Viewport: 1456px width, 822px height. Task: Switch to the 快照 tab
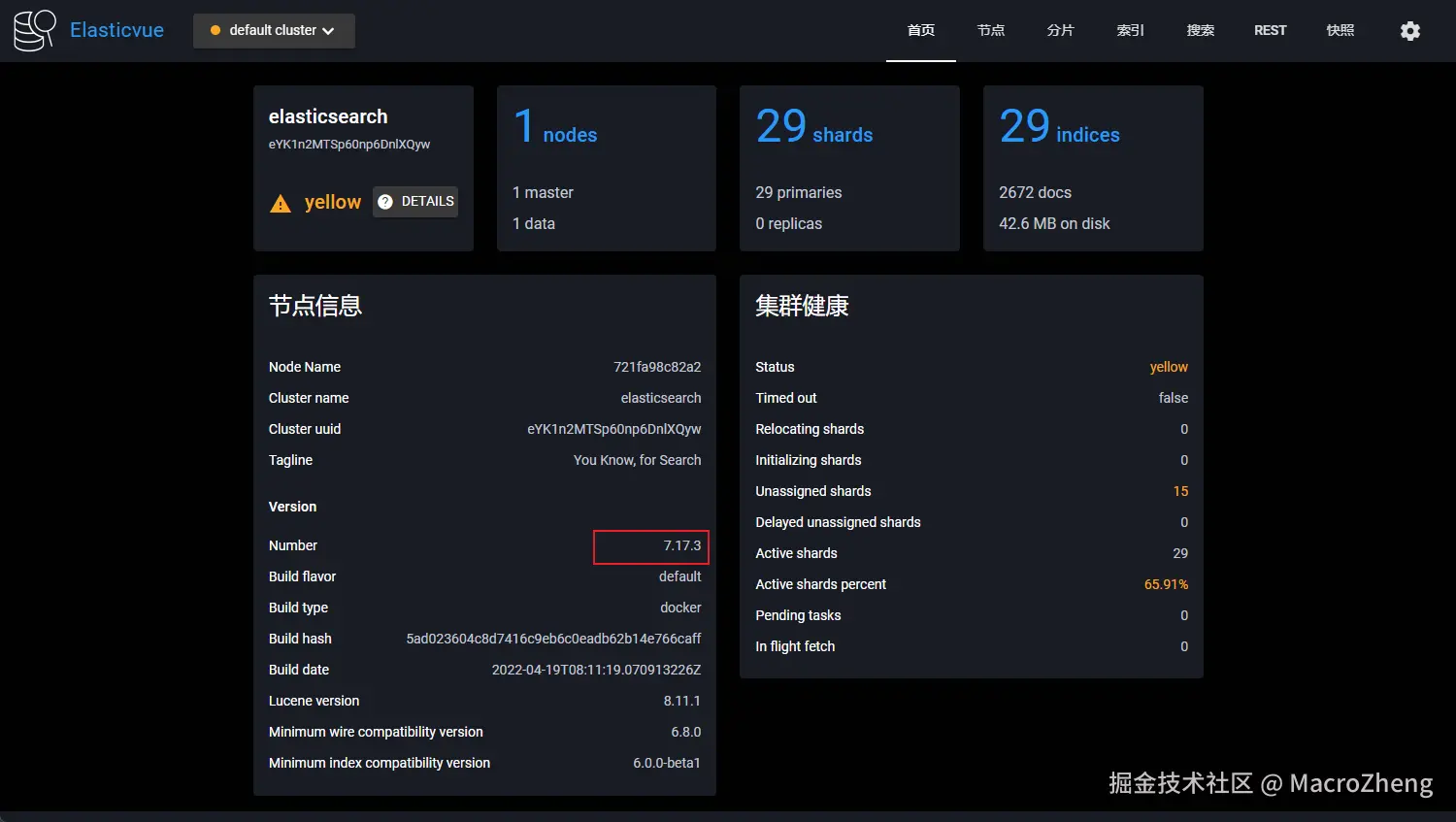point(1340,31)
